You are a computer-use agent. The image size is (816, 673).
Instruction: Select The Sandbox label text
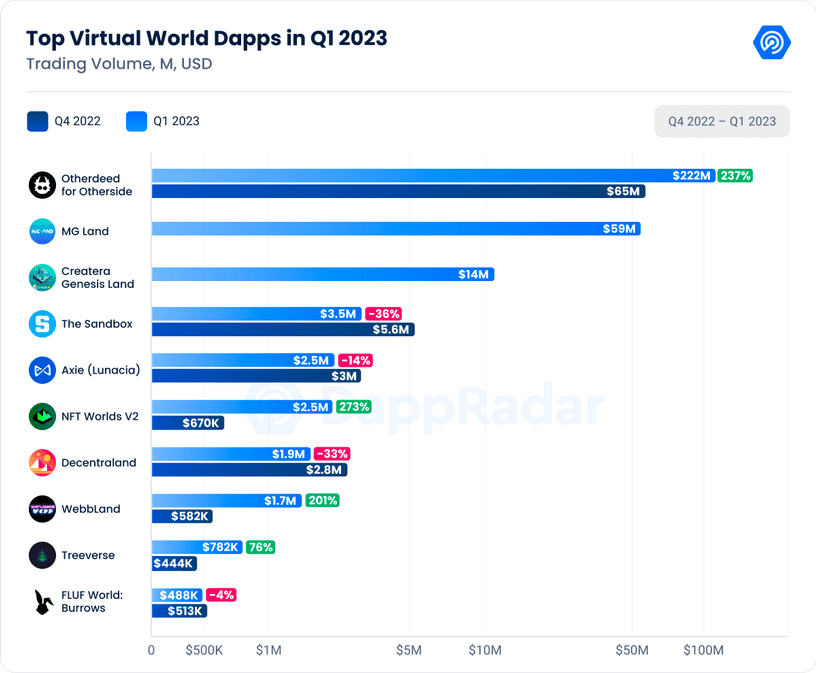96,324
